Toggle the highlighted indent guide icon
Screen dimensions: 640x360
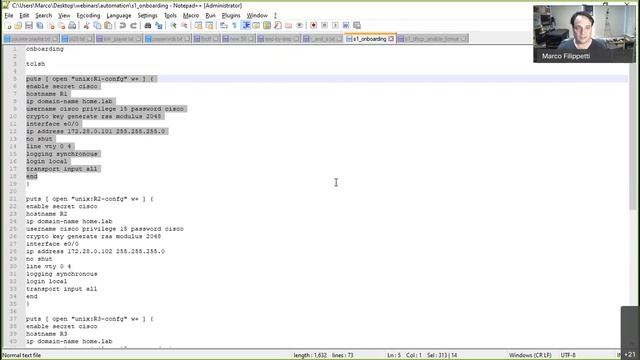[x=246, y=26]
